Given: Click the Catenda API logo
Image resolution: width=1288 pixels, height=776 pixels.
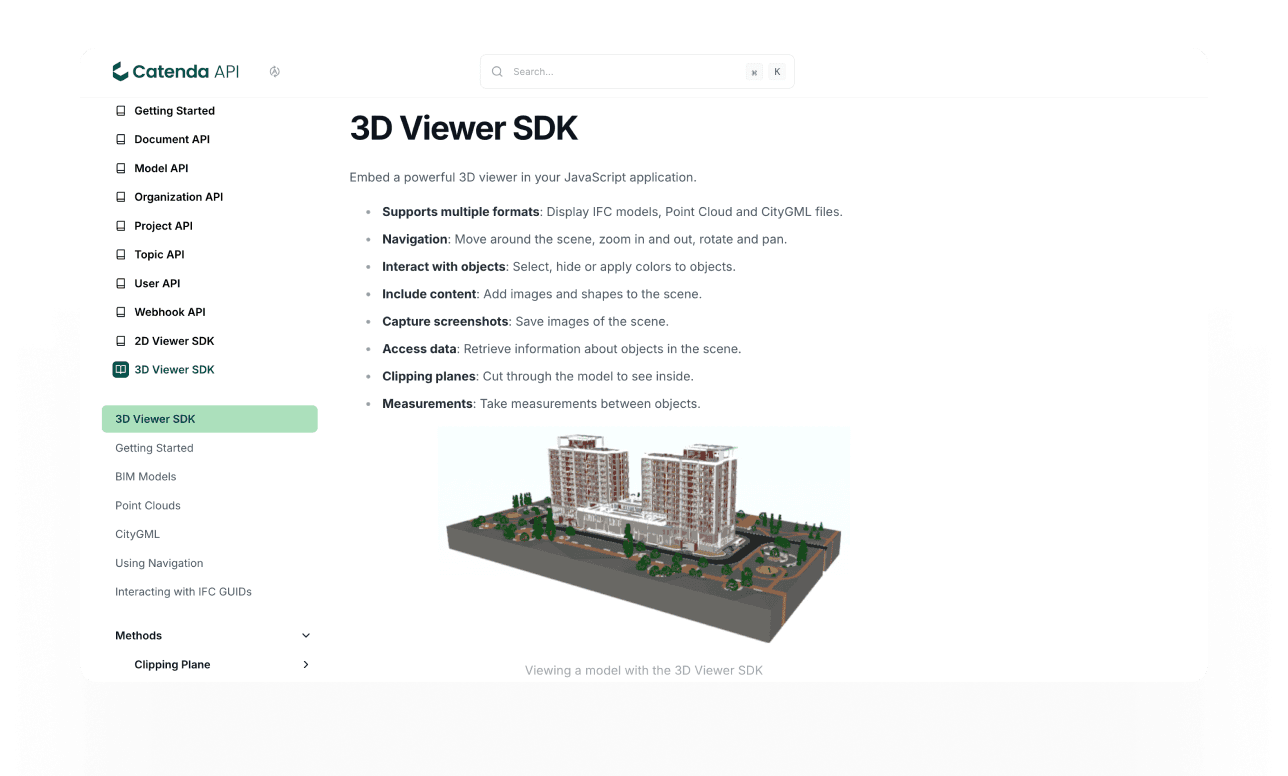Looking at the screenshot, I should tap(175, 71).
